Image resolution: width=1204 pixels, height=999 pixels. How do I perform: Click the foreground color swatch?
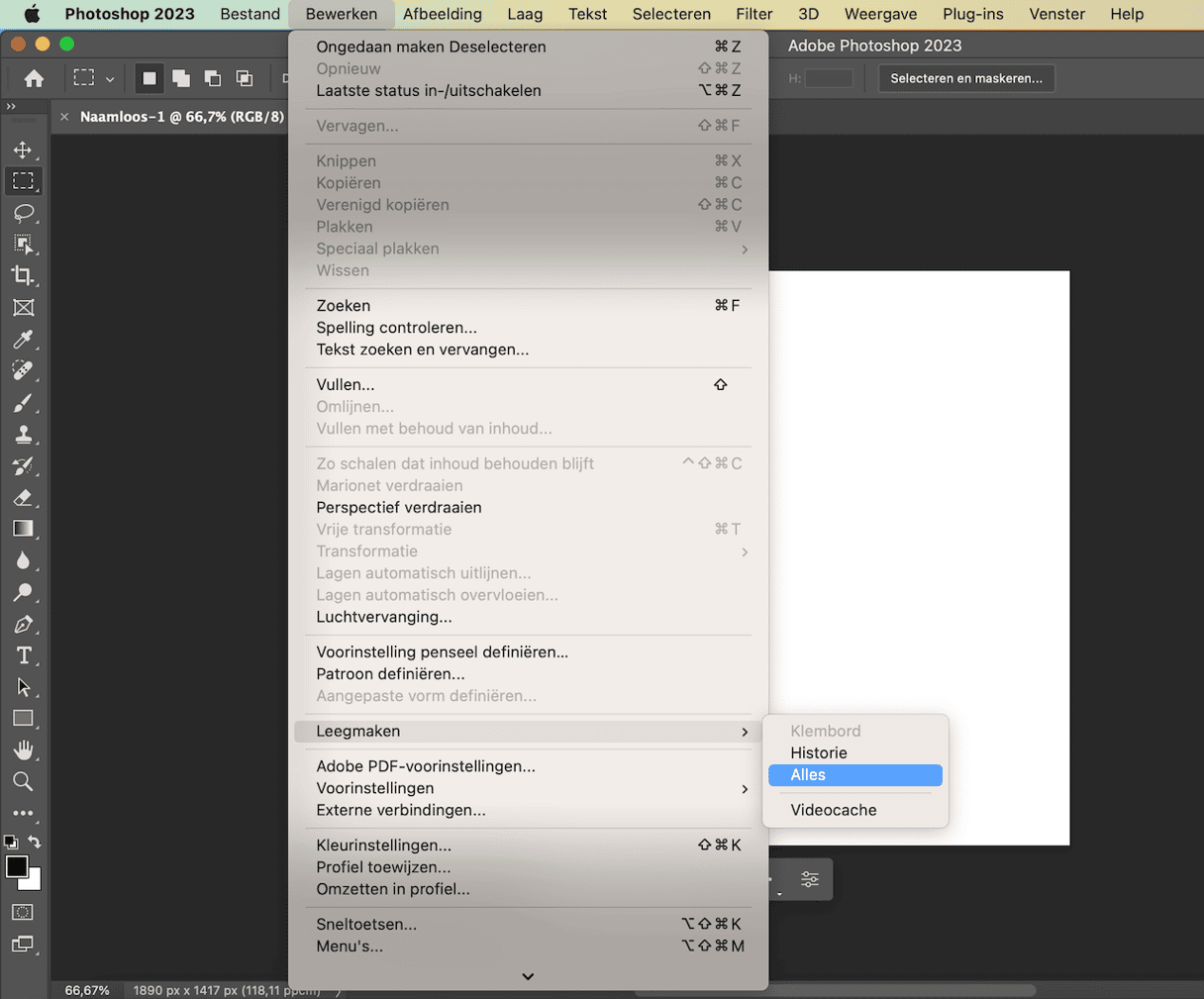[17, 866]
